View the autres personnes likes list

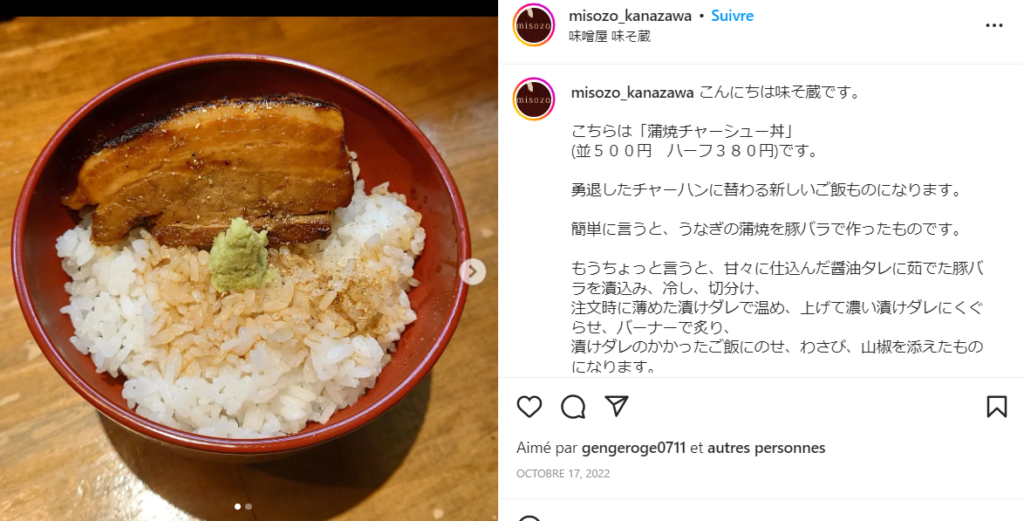pyautogui.click(x=766, y=448)
